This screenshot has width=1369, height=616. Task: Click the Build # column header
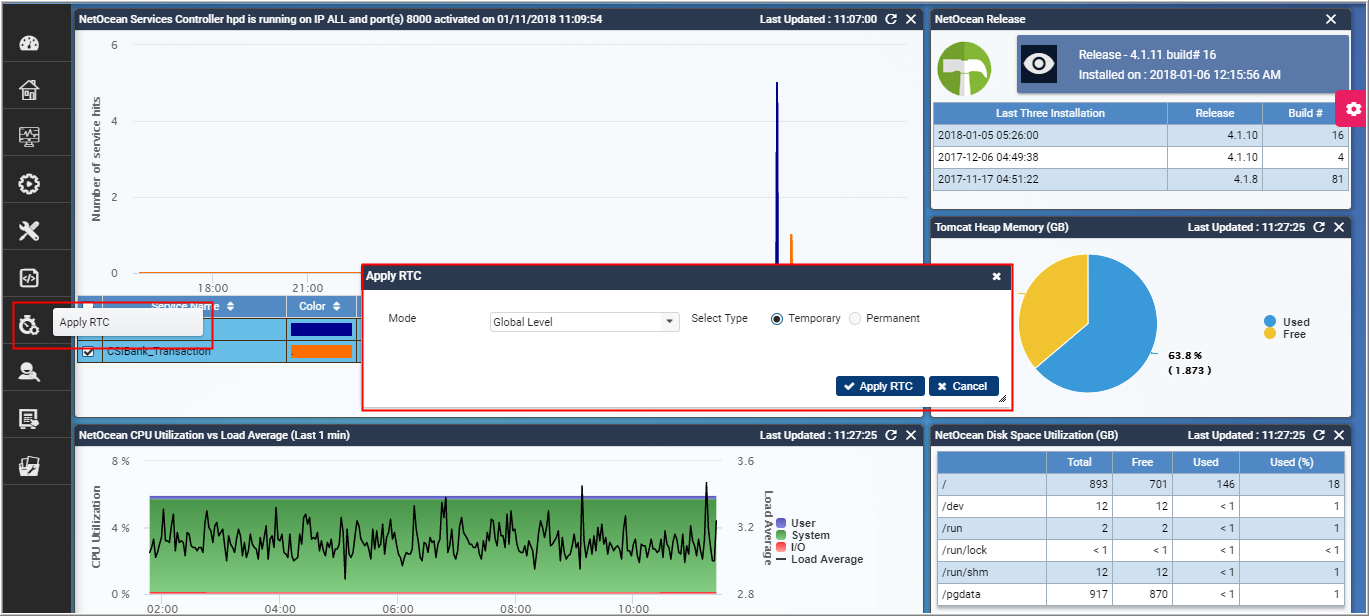pos(1306,113)
